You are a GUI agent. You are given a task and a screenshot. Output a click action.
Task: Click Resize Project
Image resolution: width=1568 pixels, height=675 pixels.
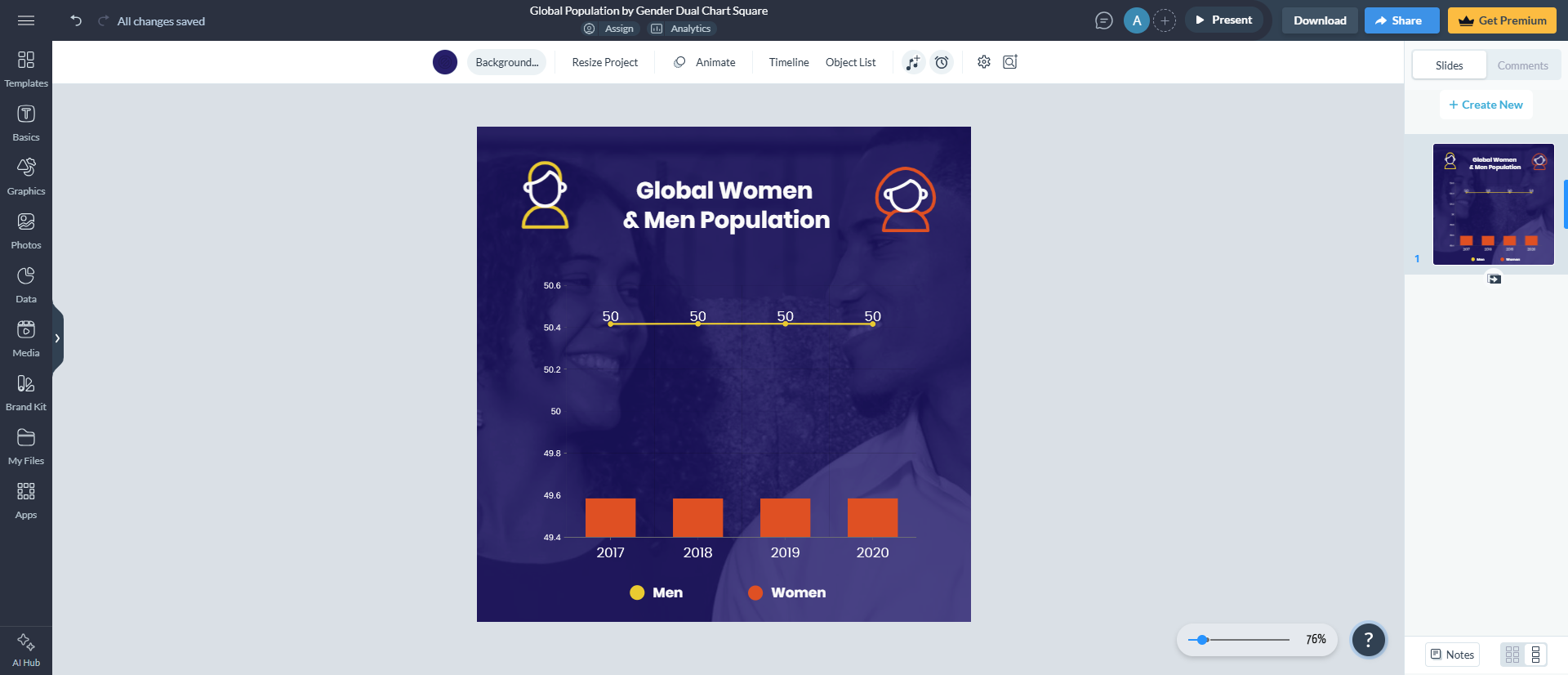(x=605, y=62)
